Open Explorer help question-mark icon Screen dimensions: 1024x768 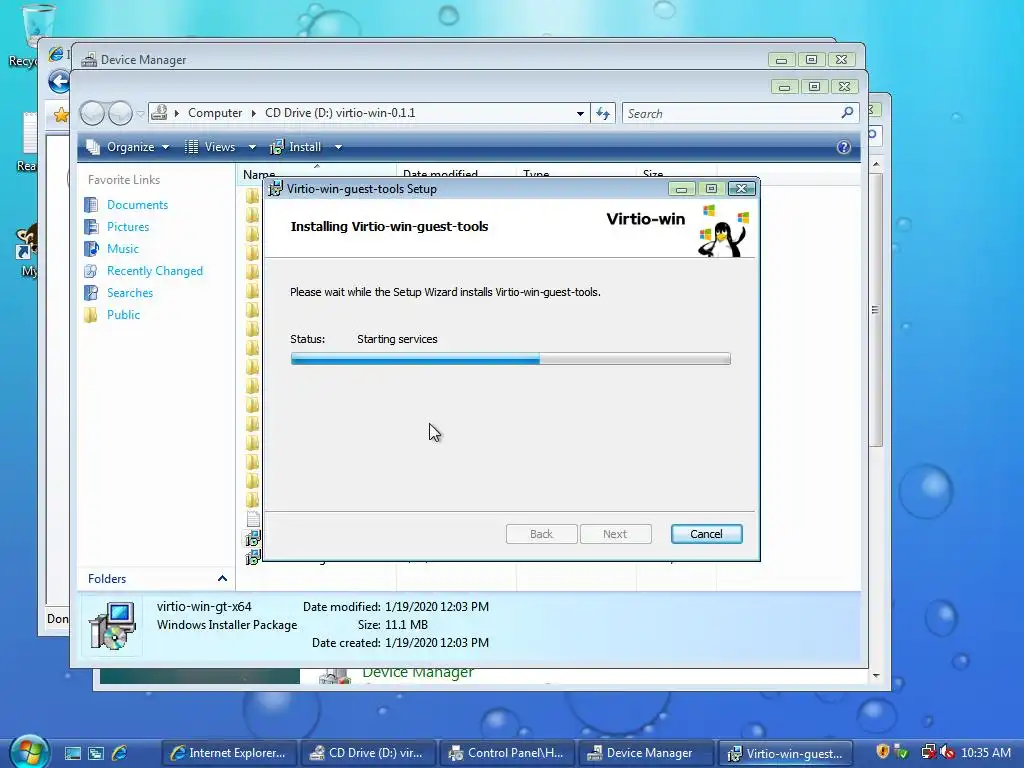point(843,147)
